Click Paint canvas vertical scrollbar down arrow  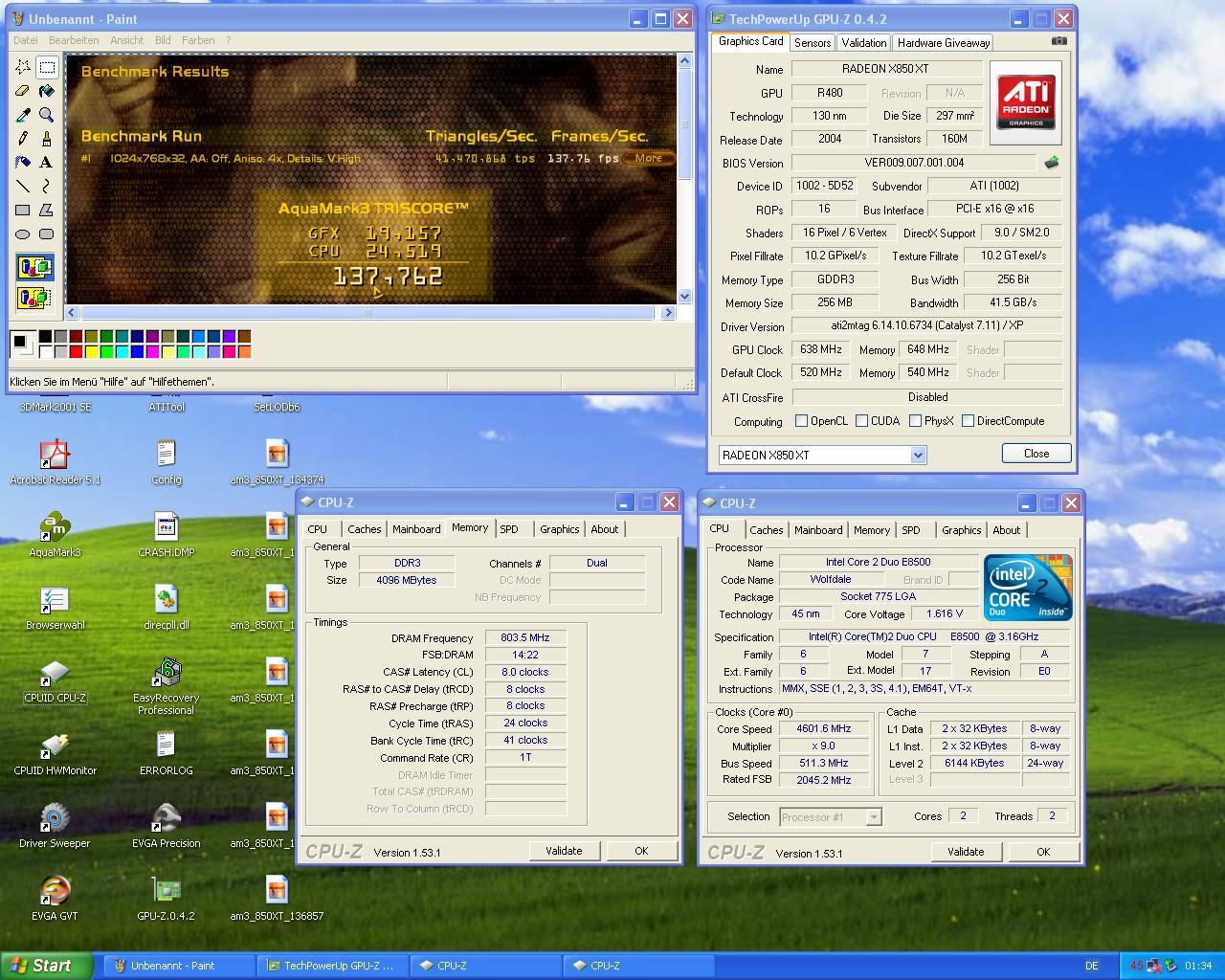tap(684, 297)
